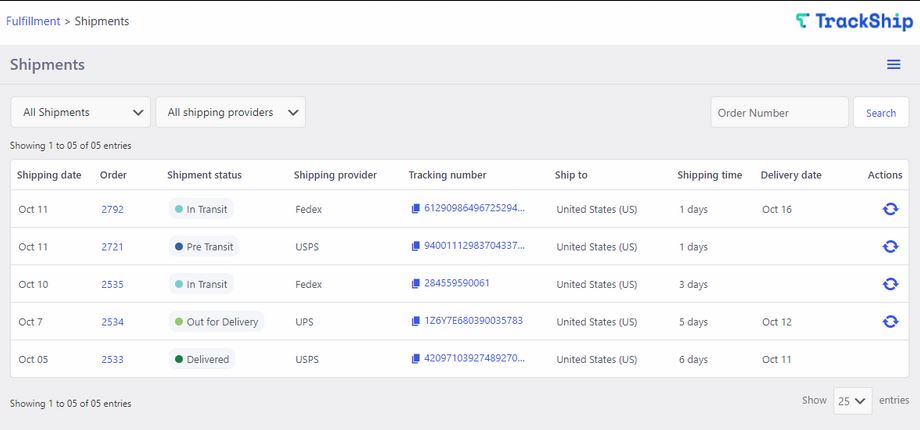Change the Show 25 entries dropdown
The image size is (920, 430).
pos(853,401)
